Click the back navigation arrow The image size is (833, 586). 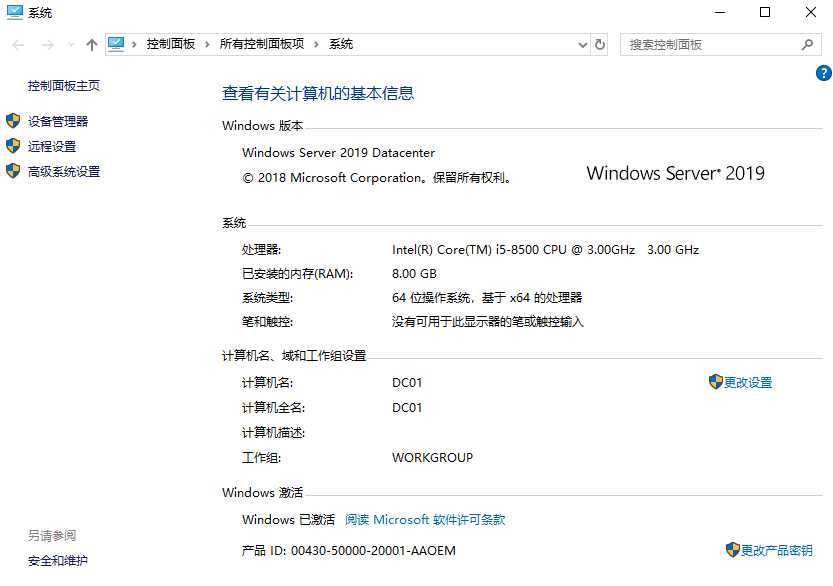tap(18, 45)
